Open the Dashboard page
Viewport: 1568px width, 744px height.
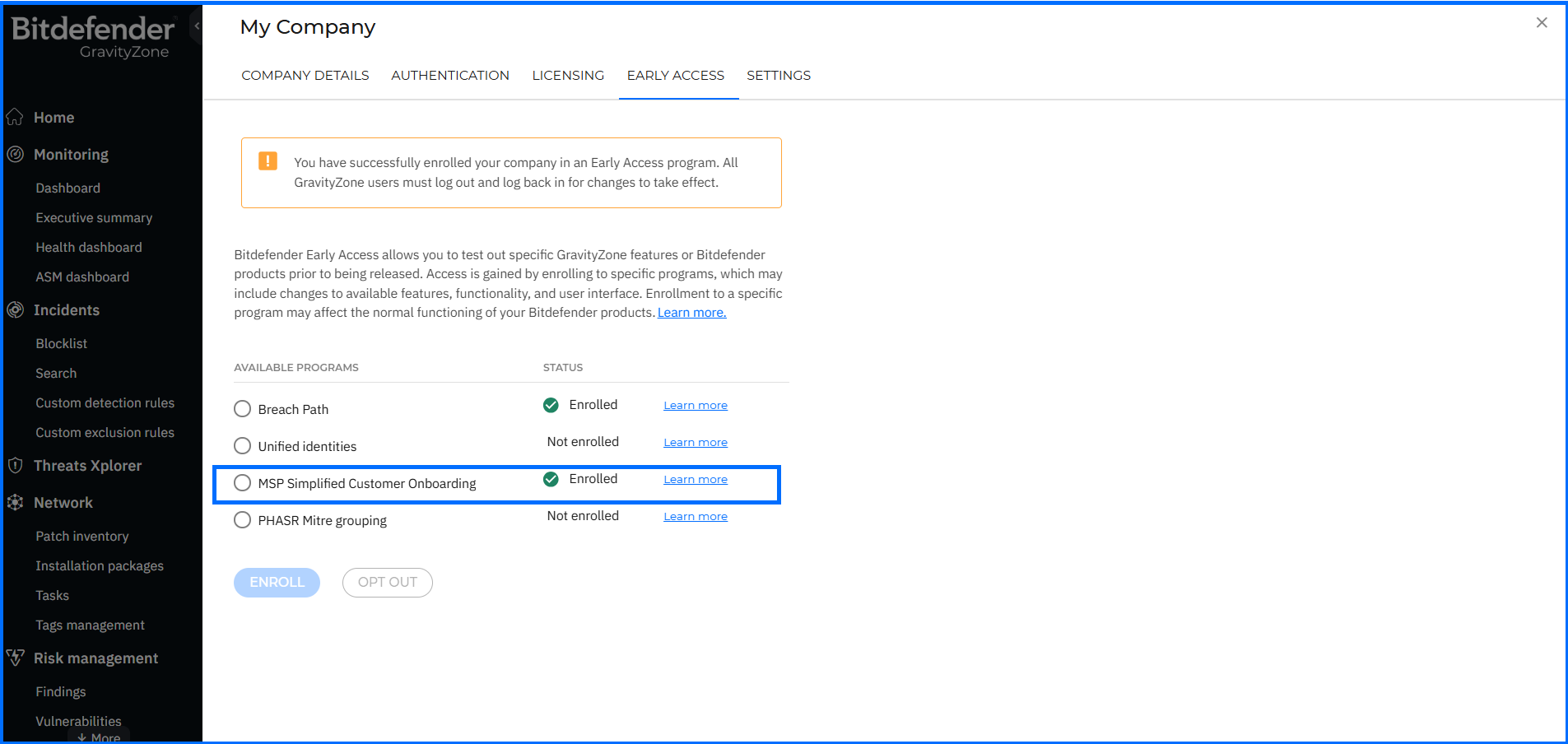point(68,188)
